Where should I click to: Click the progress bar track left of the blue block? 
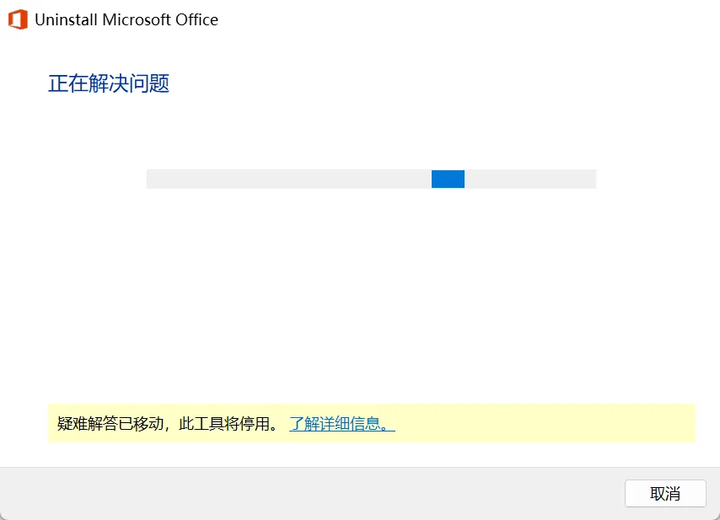pyautogui.click(x=290, y=179)
